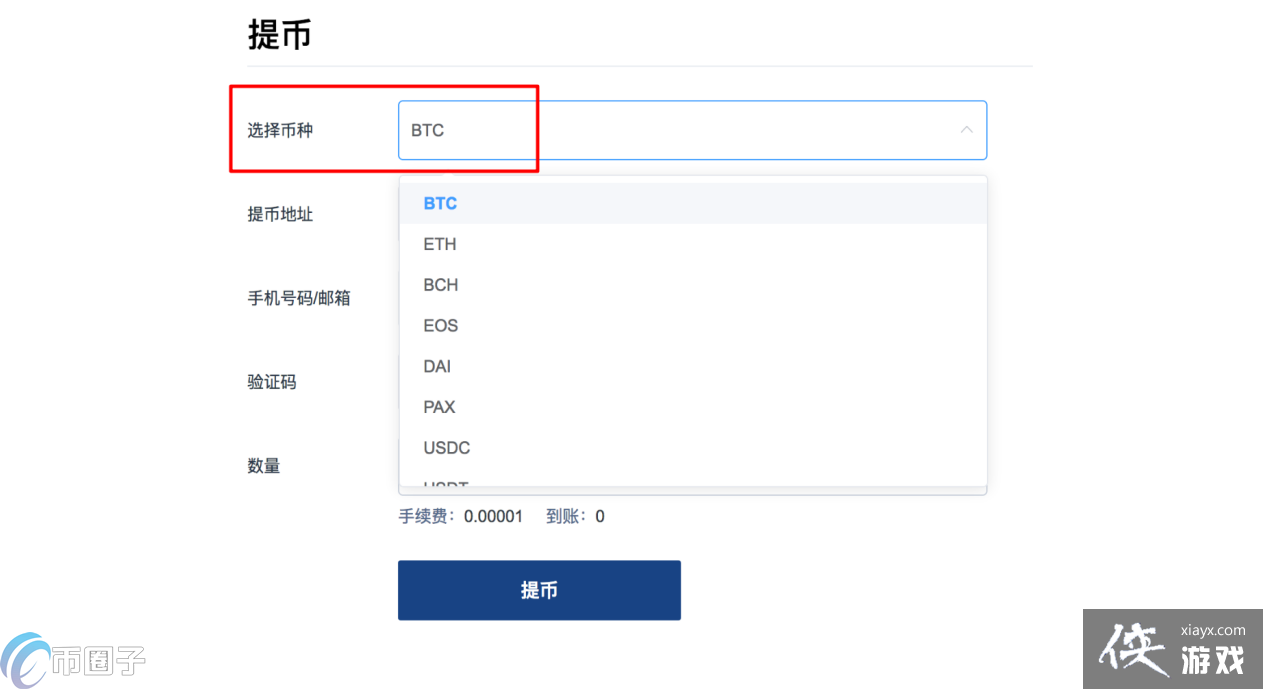Viewport: 1263px width, 689px height.
Task: Click the 侠游戏 xiayx.com logo
Action: pyautogui.click(x=1170, y=648)
